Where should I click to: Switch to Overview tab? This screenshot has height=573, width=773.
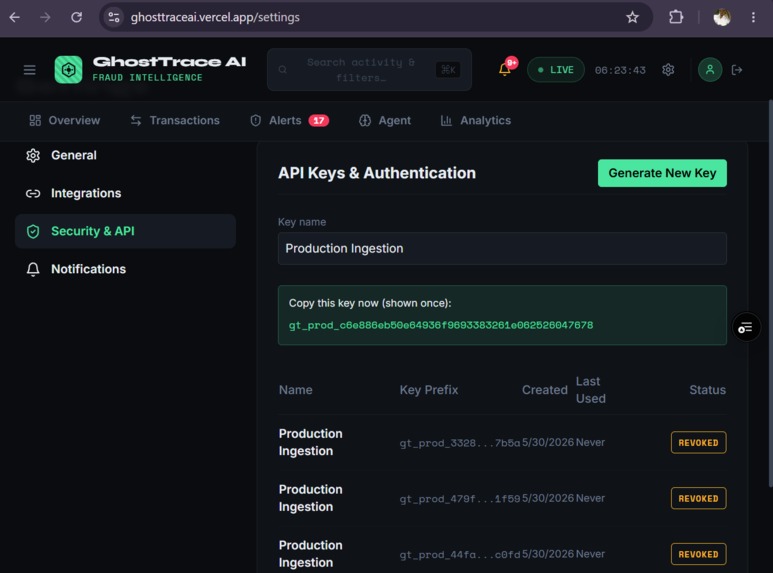click(x=65, y=120)
